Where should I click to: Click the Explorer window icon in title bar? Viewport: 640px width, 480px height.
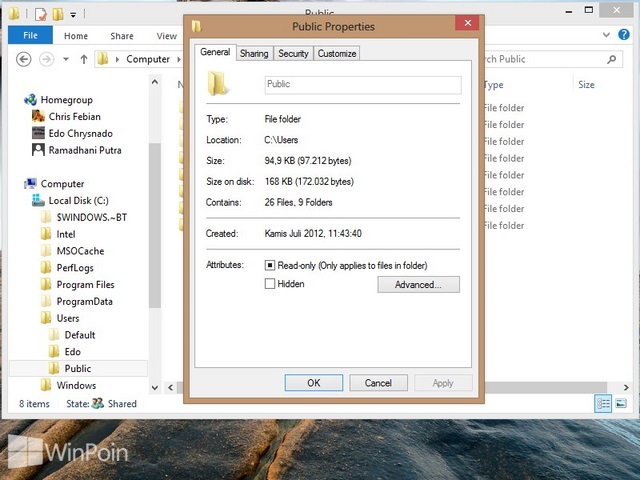(13, 13)
